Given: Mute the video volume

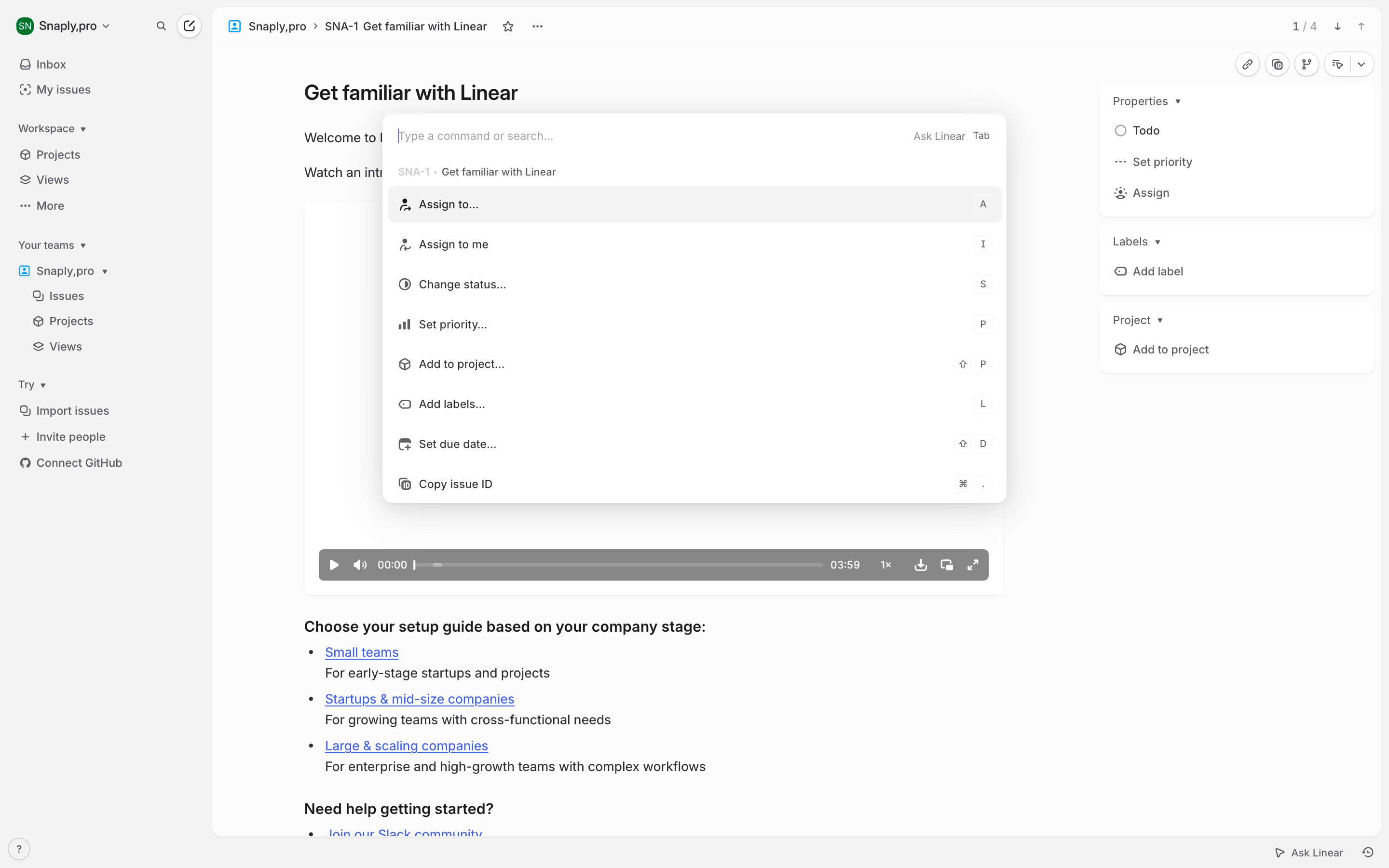Looking at the screenshot, I should coord(360,565).
